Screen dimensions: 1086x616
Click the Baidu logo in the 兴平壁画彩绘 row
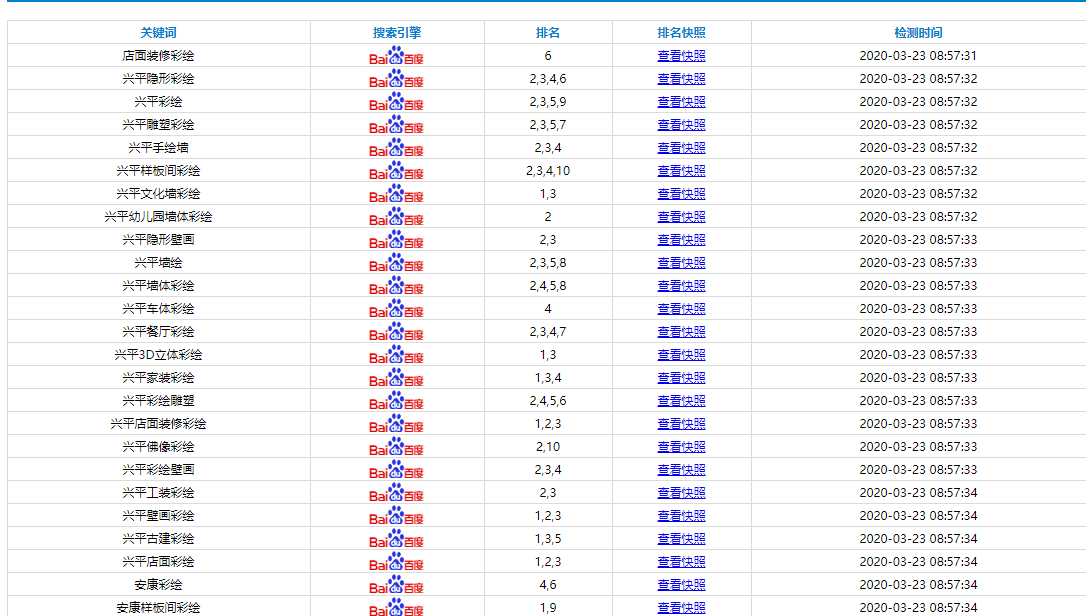396,516
